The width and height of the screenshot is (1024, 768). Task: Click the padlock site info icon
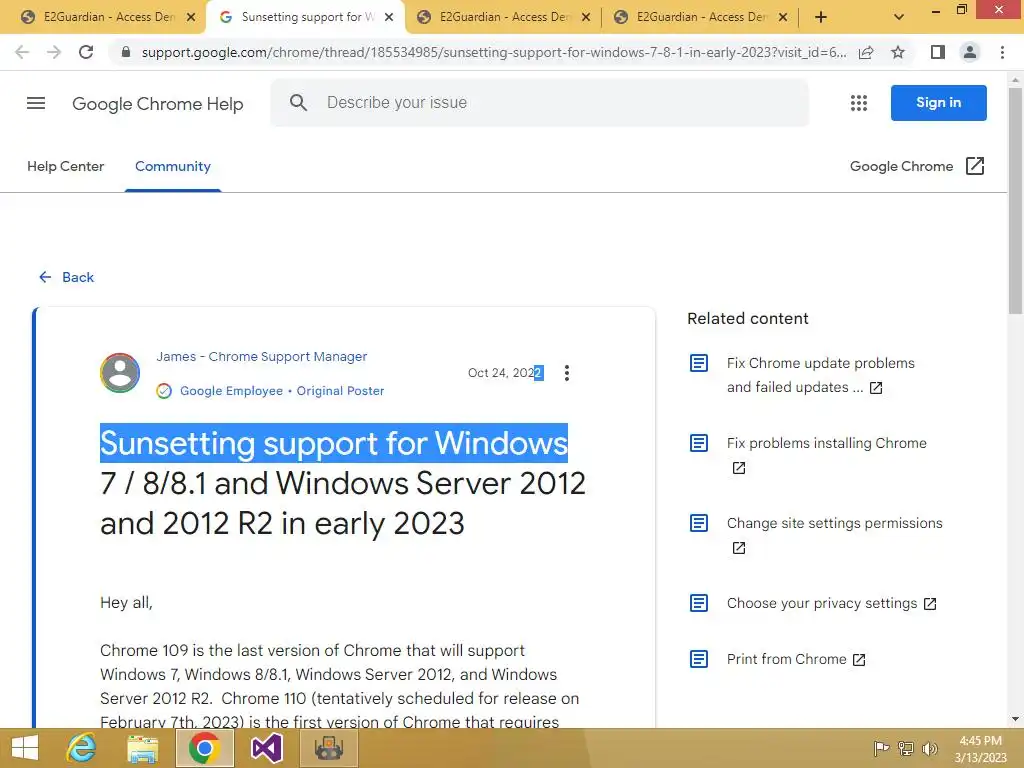[126, 52]
